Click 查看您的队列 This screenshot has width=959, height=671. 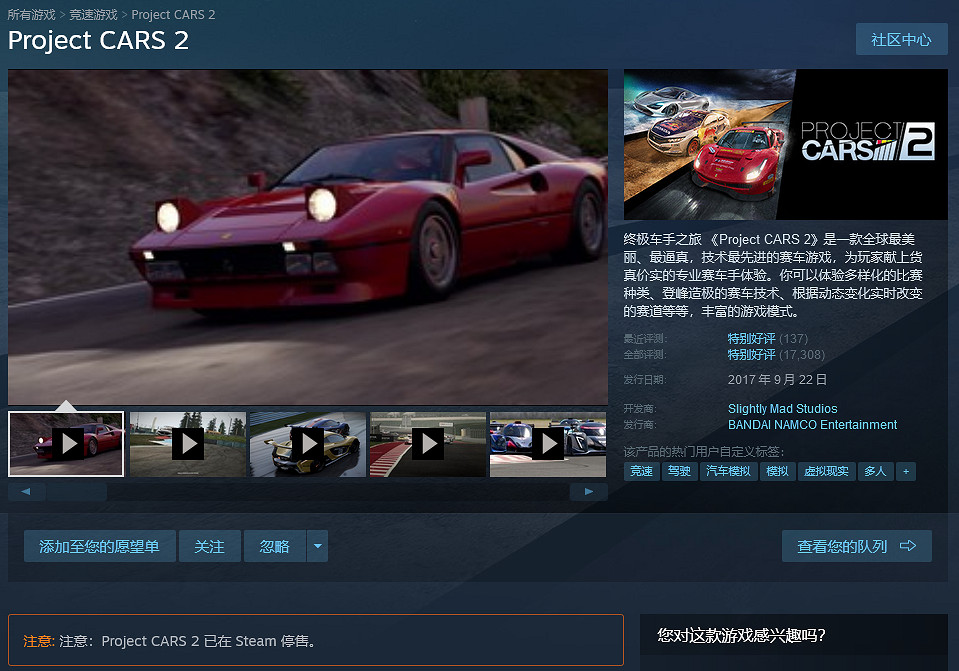(x=856, y=546)
